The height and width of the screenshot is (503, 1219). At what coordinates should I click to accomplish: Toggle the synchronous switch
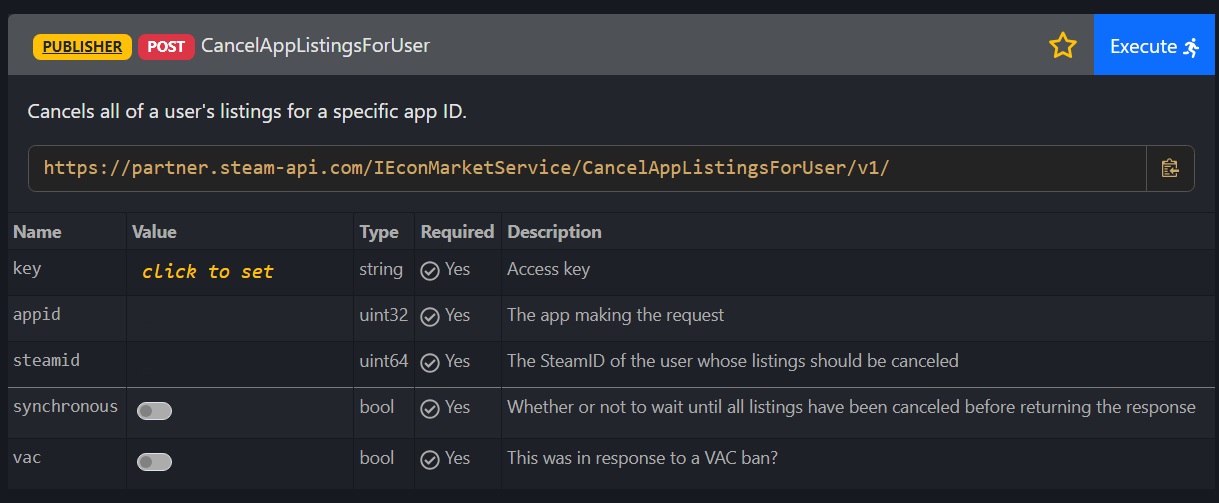click(155, 410)
